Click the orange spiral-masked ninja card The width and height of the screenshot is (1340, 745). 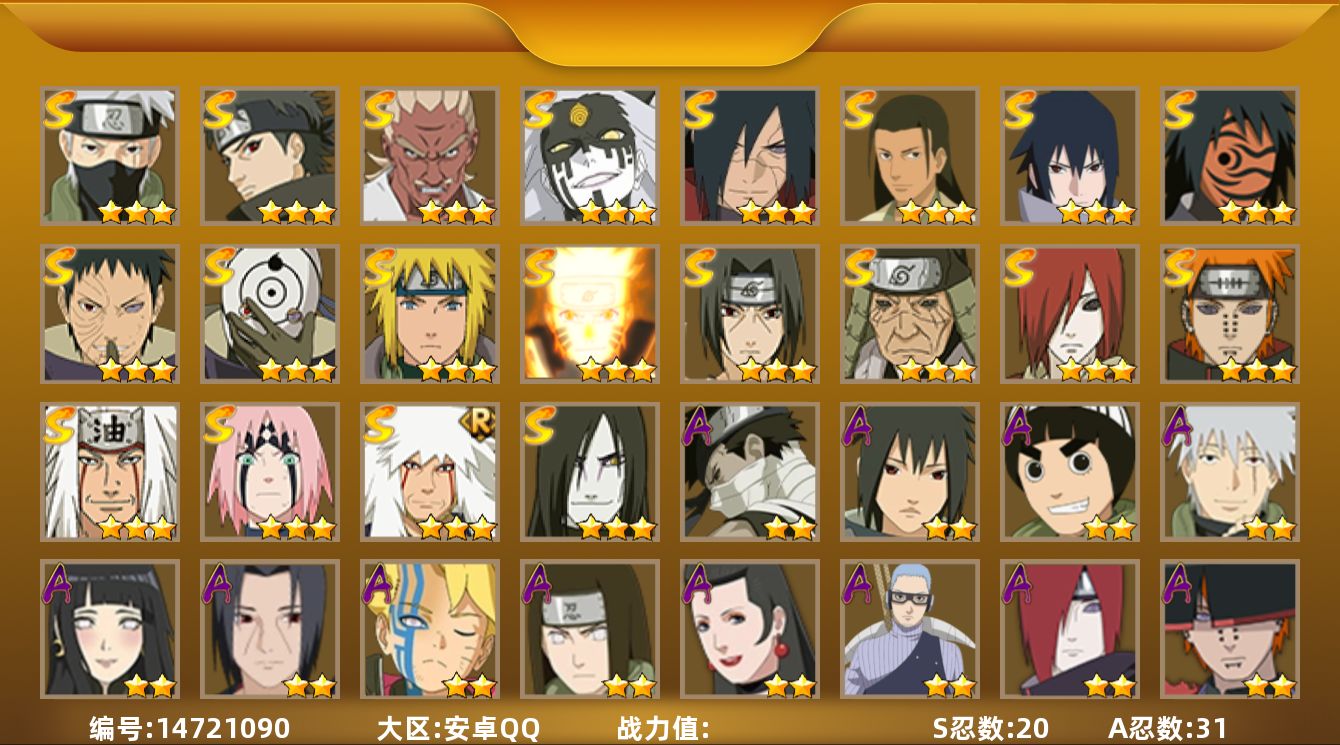(x=1230, y=155)
